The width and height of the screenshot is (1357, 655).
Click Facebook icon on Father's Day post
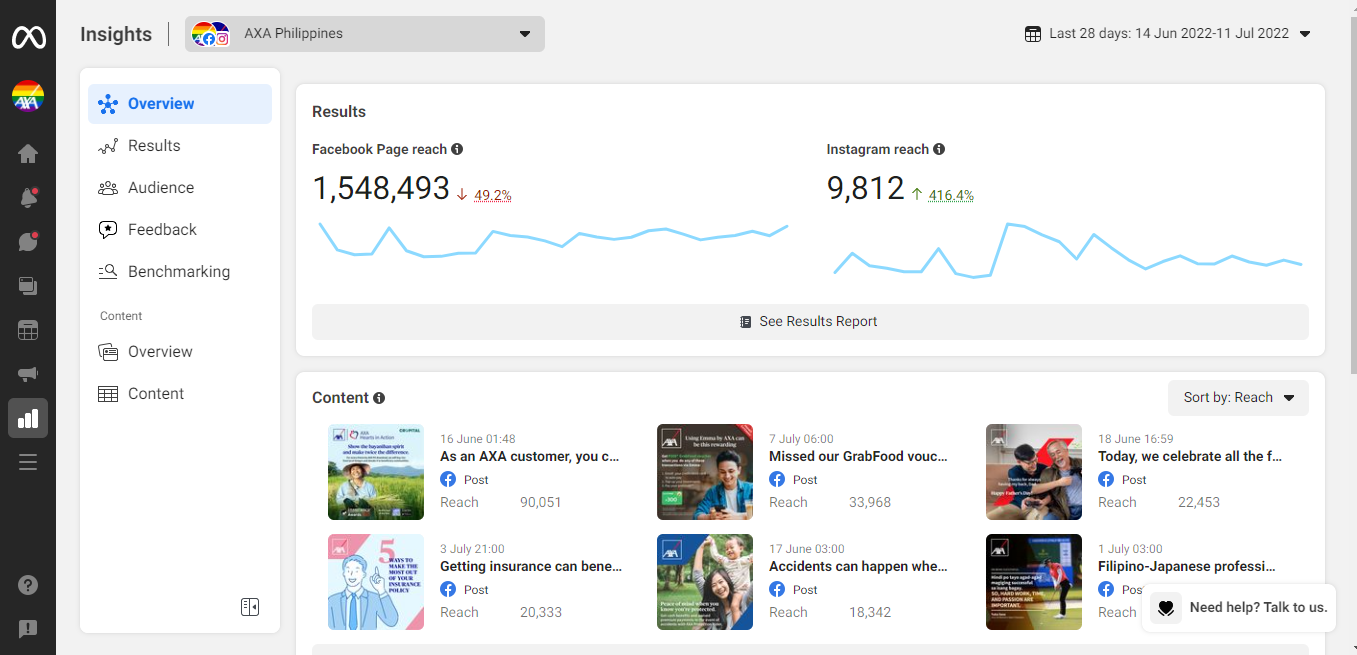tap(1106, 480)
